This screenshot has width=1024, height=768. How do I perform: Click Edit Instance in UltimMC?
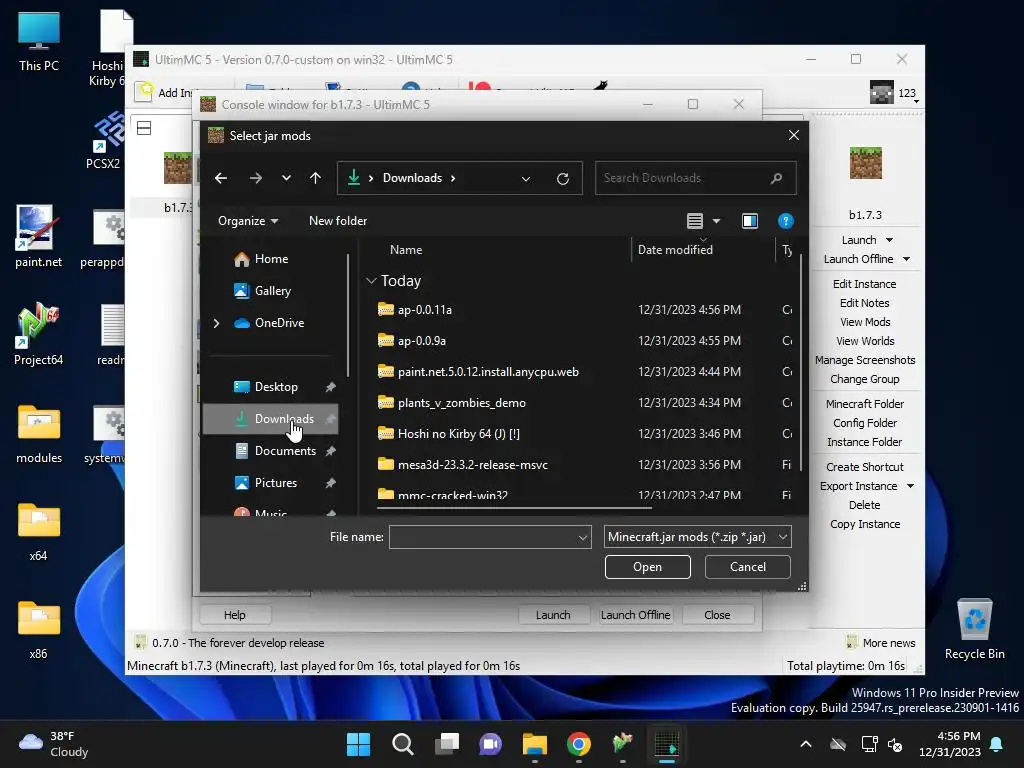[864, 284]
